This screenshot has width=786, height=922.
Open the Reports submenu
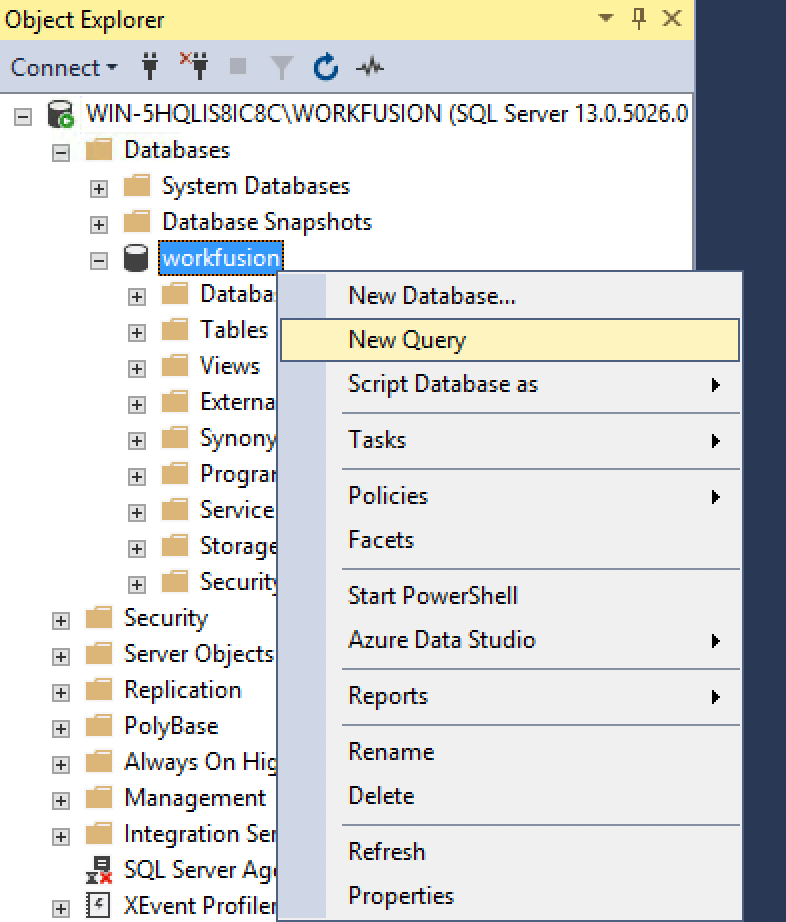[x=510, y=696]
